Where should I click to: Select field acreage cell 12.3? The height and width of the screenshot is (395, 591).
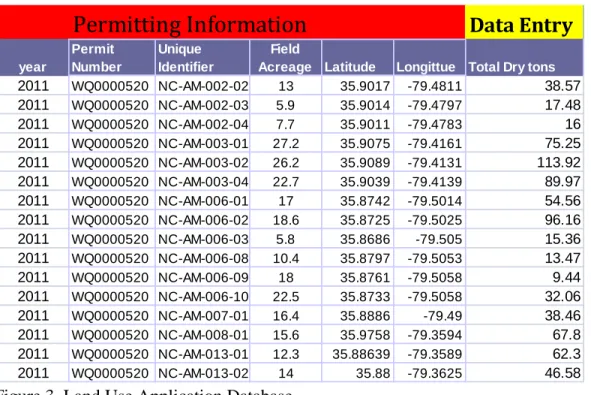285,354
